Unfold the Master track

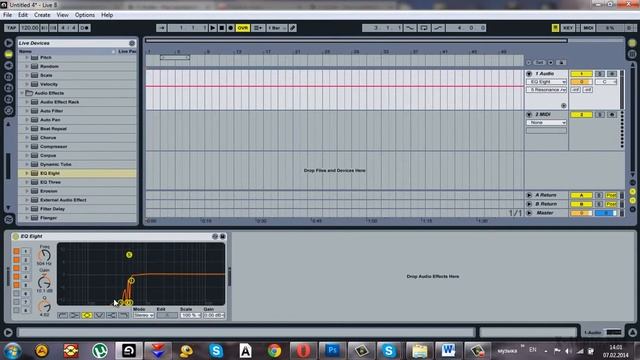click(x=529, y=213)
